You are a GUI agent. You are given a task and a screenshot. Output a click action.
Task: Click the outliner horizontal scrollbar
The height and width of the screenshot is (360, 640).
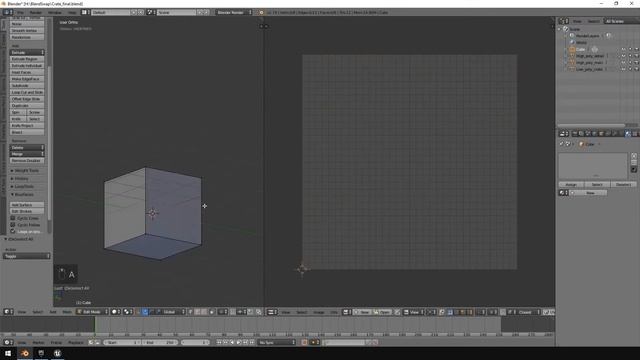(591, 125)
